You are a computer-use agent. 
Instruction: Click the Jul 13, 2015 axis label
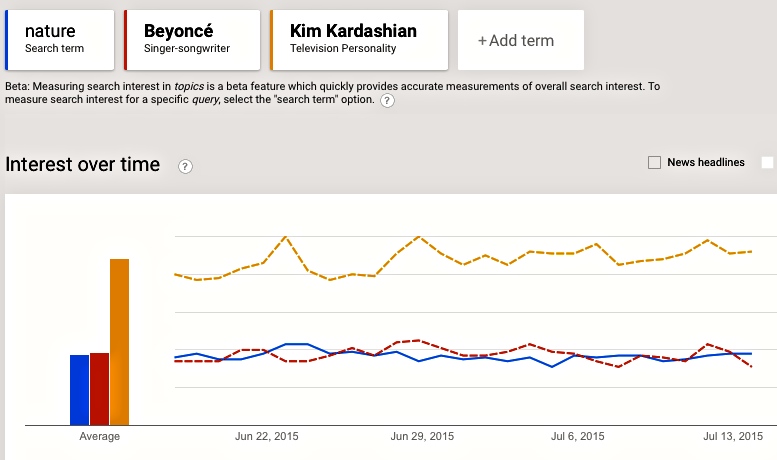(x=733, y=436)
